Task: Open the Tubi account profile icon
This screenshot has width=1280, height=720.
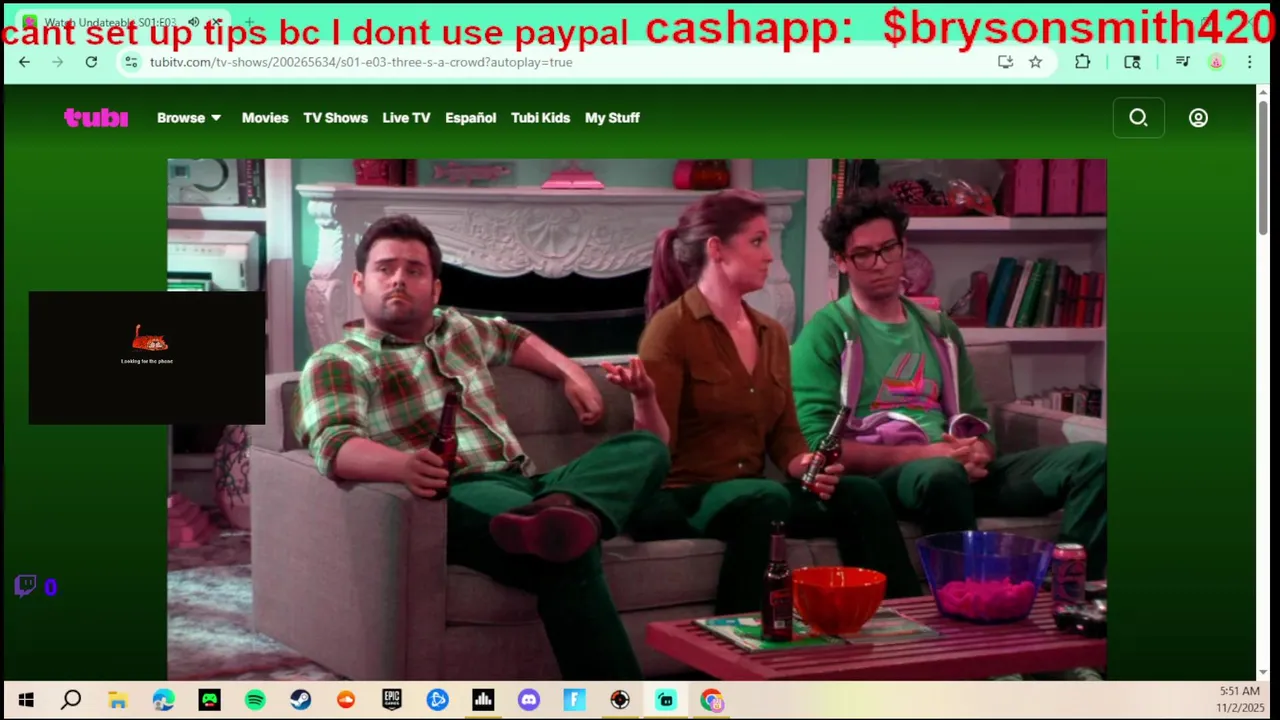Action: point(1198,118)
